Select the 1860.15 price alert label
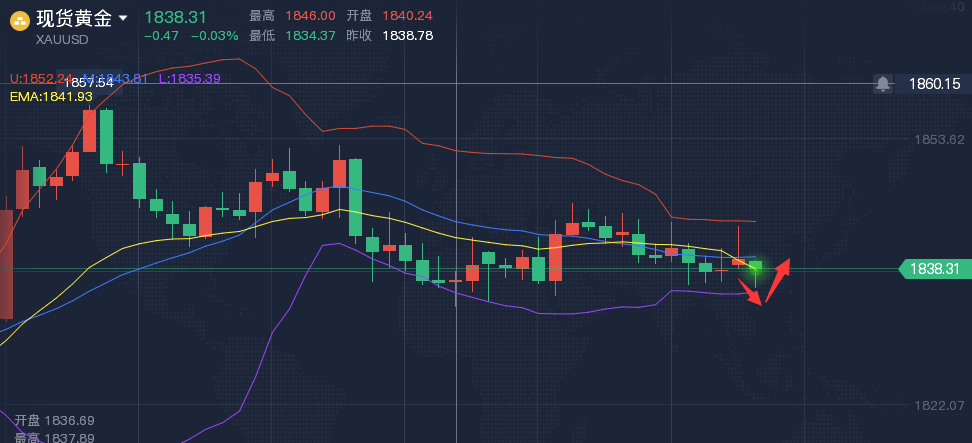 pos(934,84)
